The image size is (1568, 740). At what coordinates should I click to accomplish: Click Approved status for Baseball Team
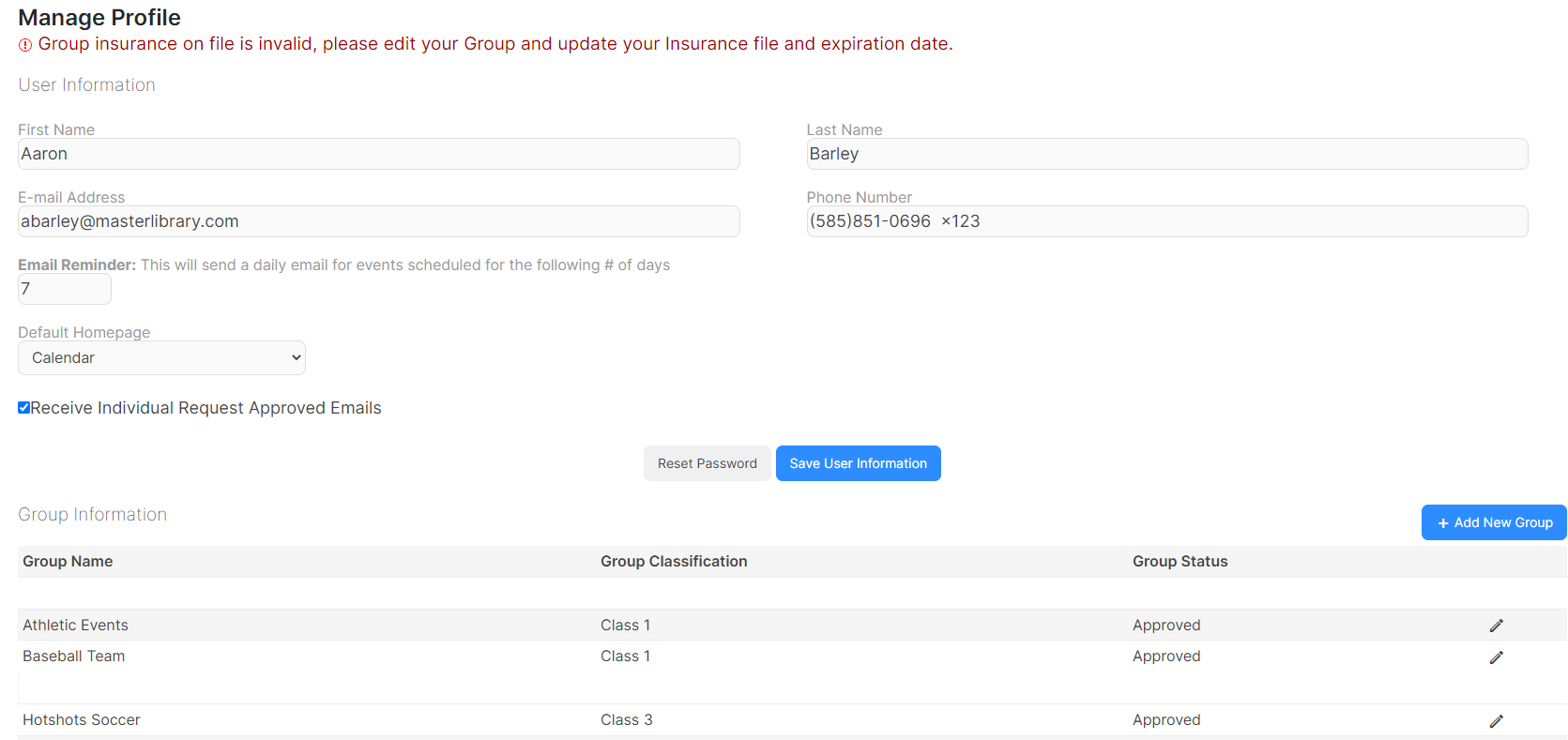point(1166,656)
